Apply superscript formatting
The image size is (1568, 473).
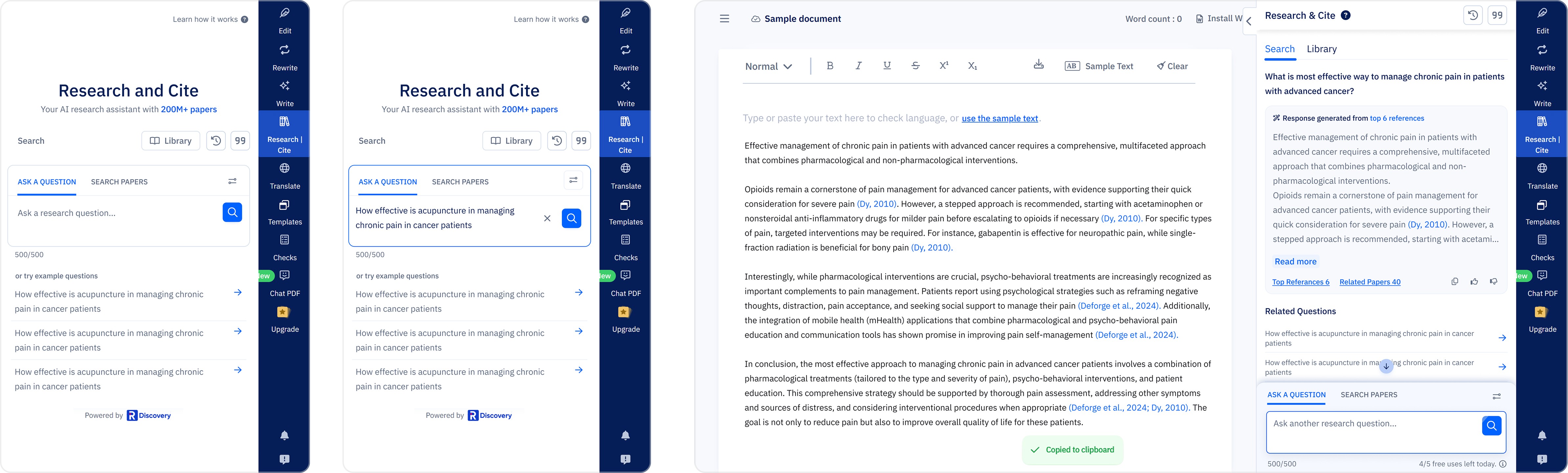click(943, 66)
